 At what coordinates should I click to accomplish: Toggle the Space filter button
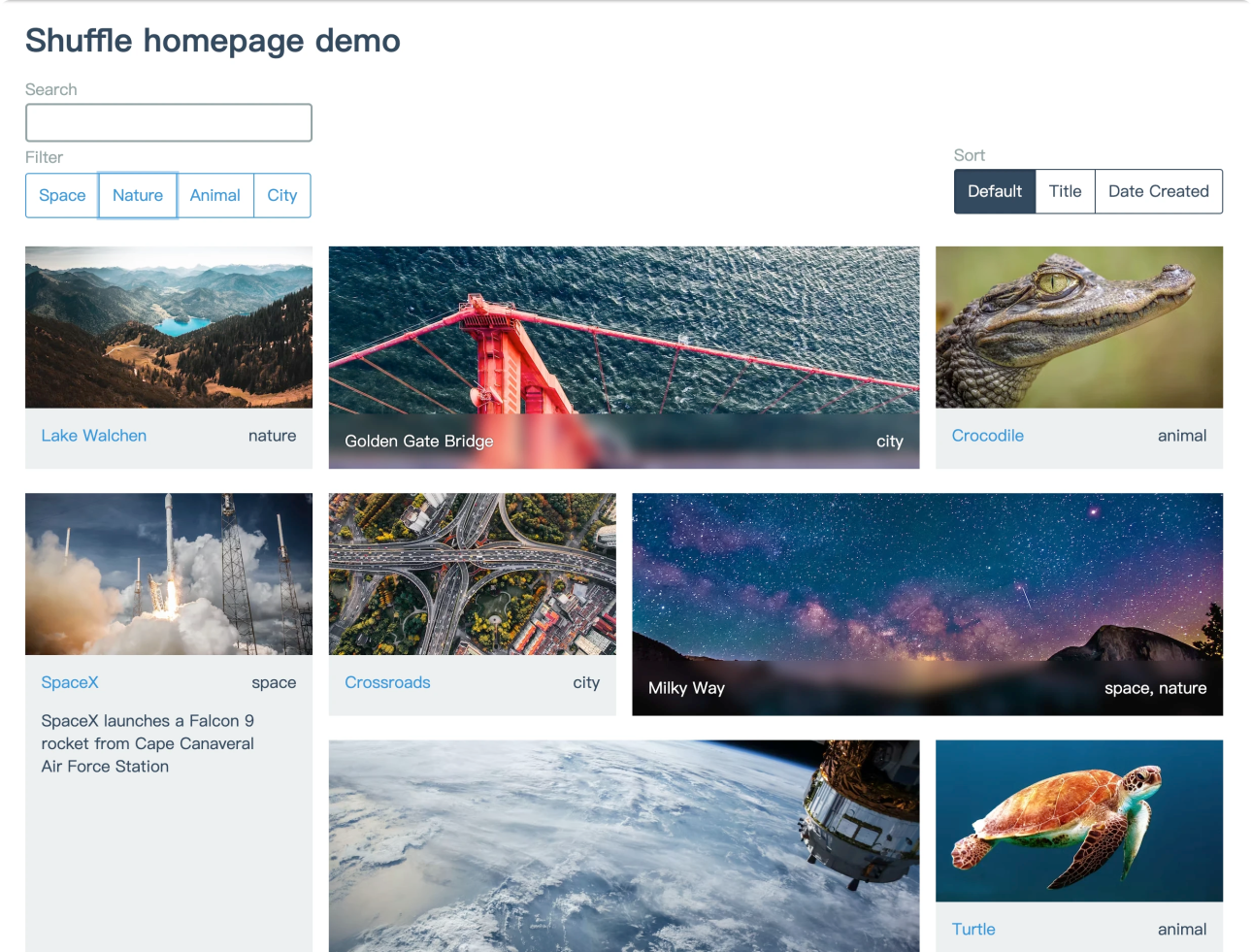[x=62, y=195]
